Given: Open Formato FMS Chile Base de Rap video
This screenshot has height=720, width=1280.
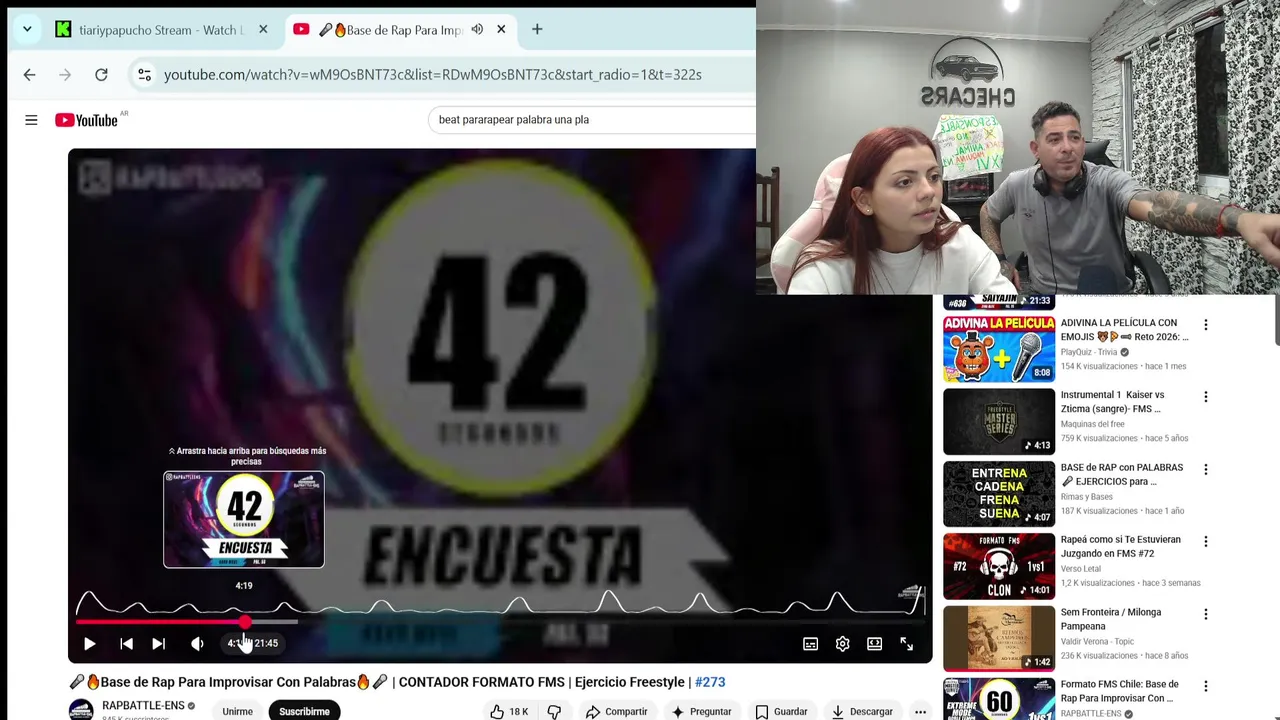Looking at the screenshot, I should coord(1120,691).
